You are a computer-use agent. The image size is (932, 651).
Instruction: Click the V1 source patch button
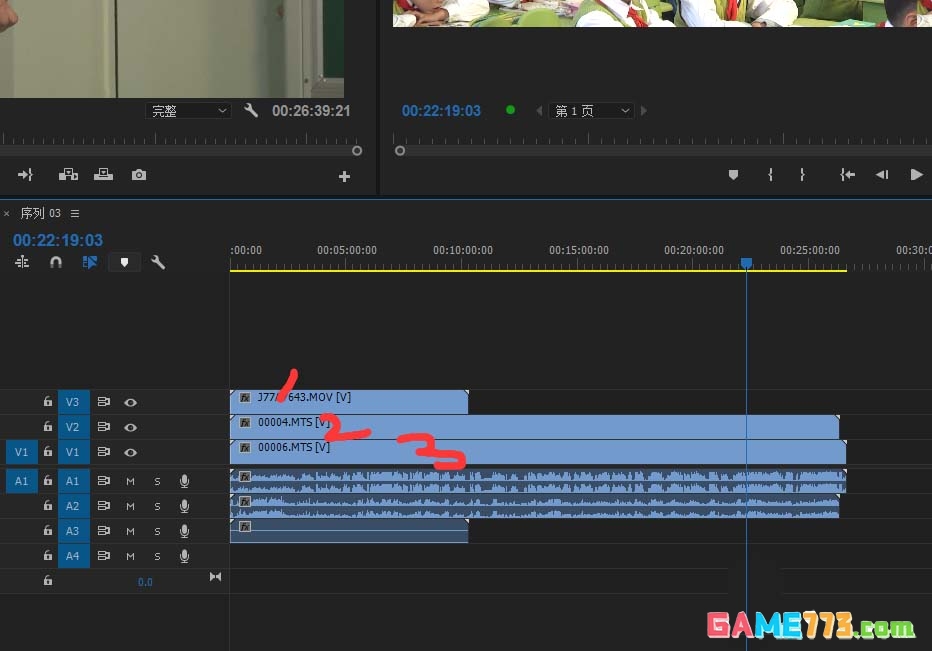[22, 452]
